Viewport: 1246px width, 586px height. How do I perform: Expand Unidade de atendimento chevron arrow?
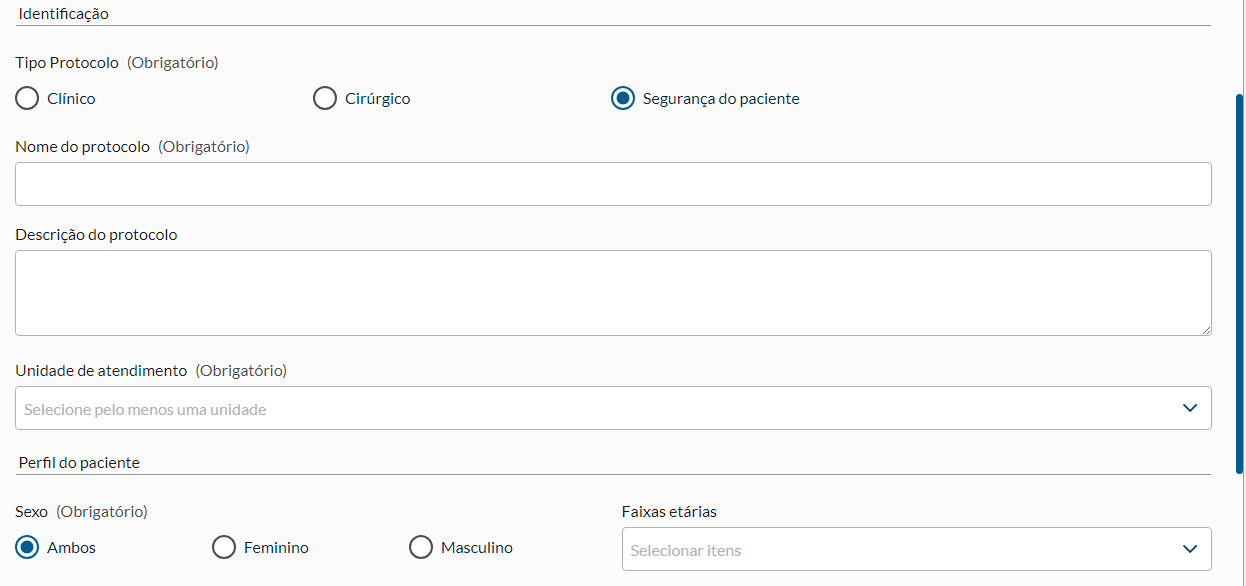click(1190, 408)
